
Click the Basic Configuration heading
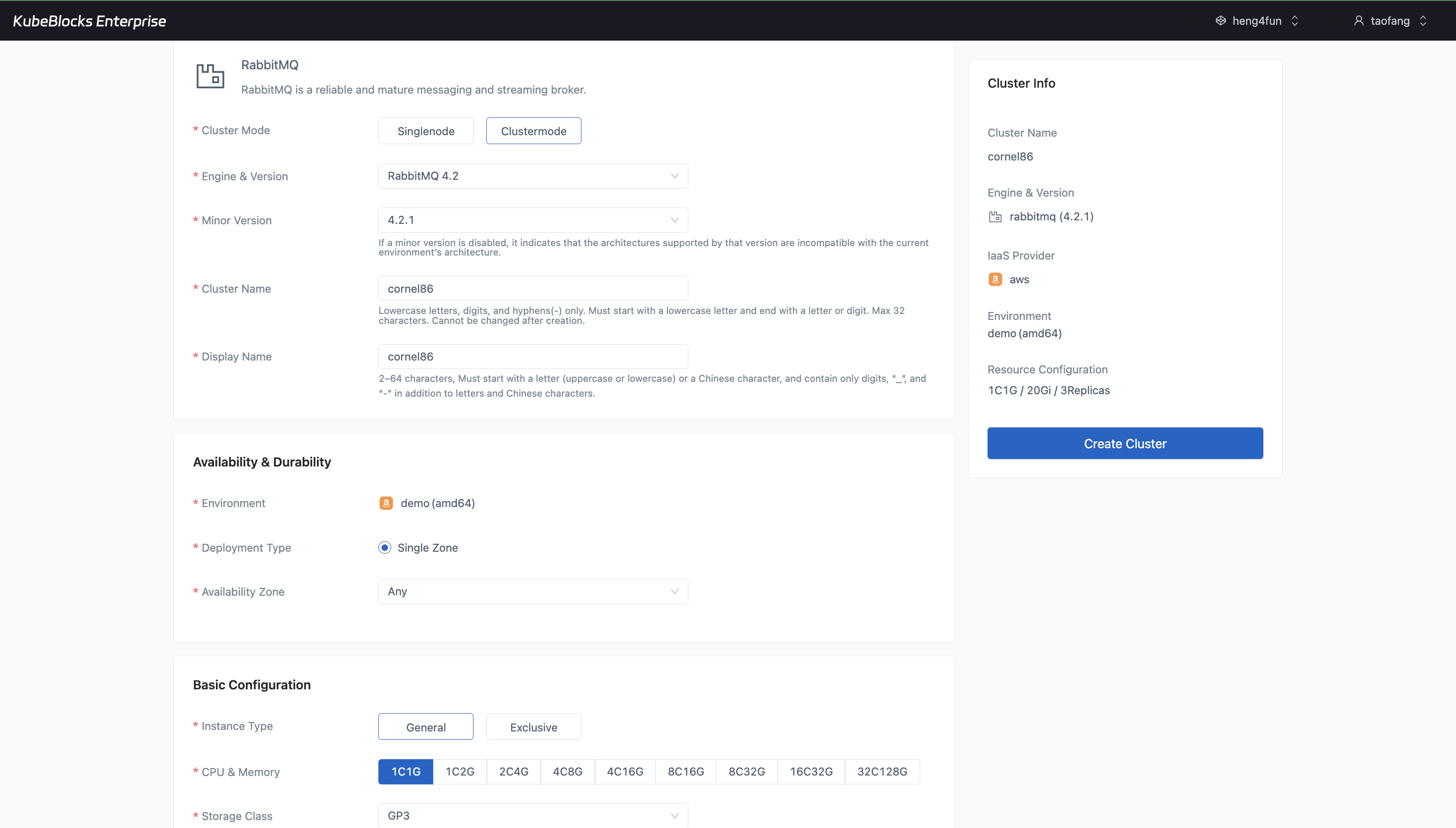[x=252, y=685]
